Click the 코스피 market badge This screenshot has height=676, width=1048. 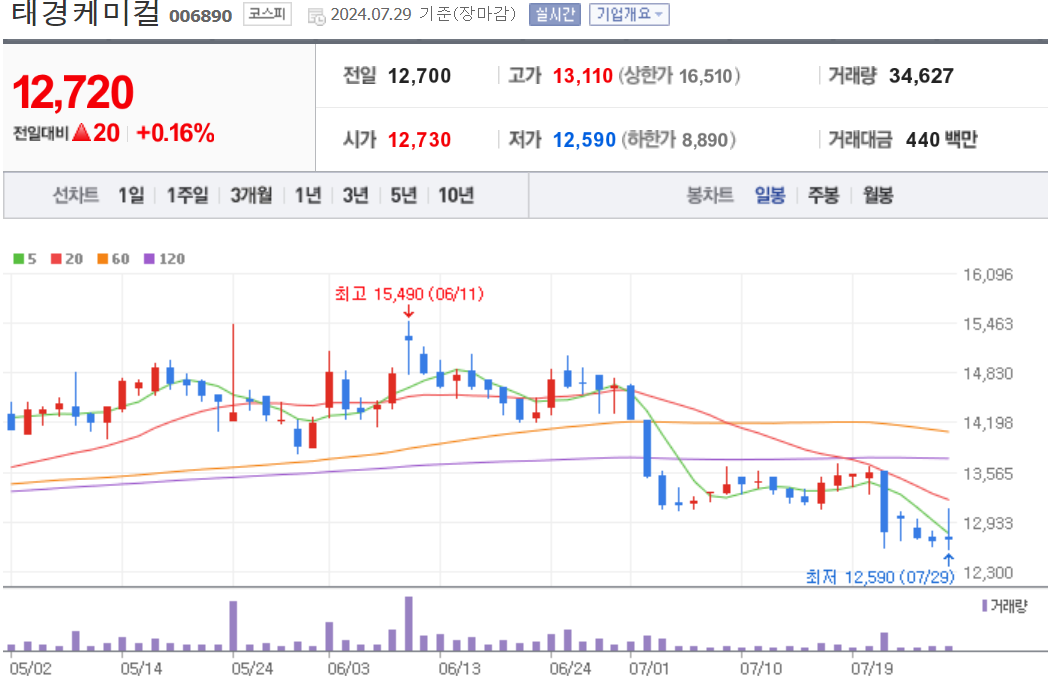pyautogui.click(x=267, y=14)
